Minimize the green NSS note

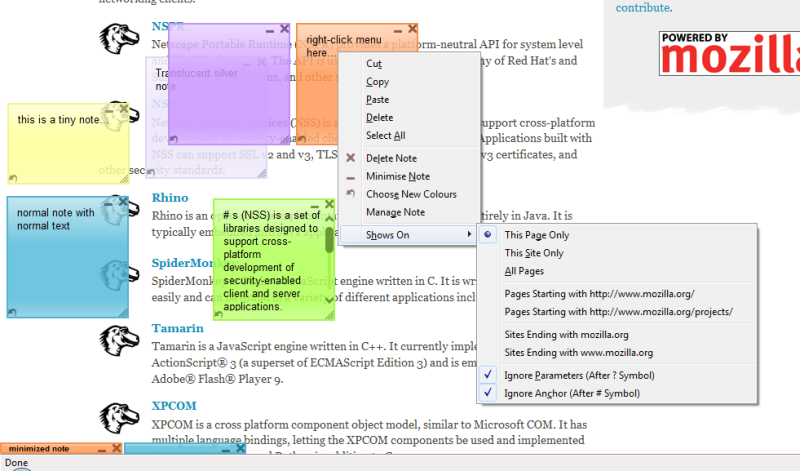pos(315,207)
